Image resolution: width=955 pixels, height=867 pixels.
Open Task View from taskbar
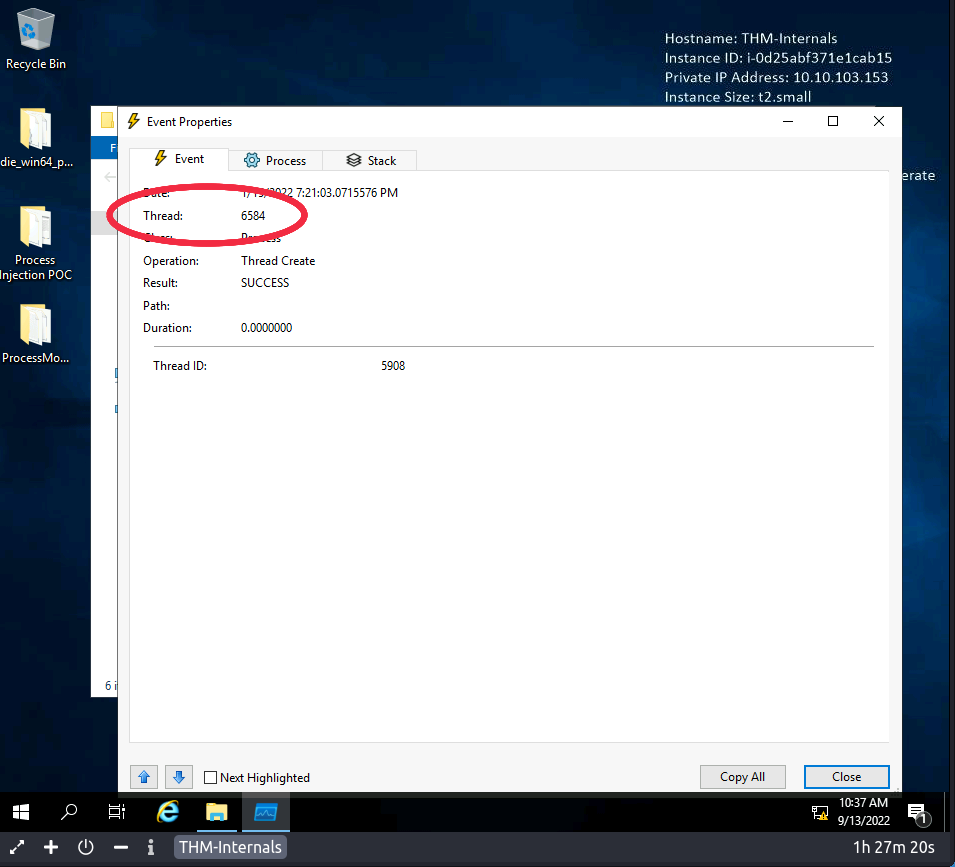click(117, 812)
